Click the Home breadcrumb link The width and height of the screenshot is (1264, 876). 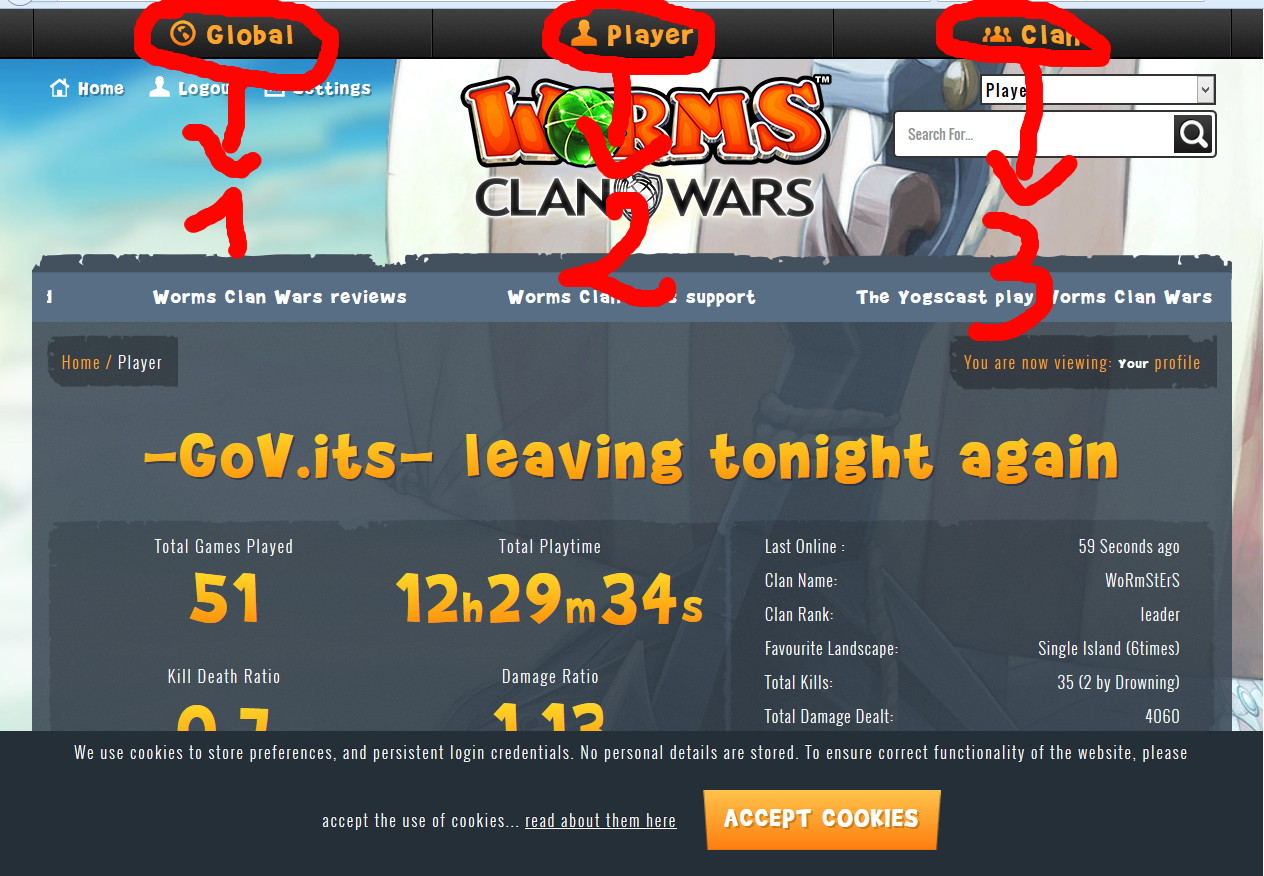(x=81, y=362)
